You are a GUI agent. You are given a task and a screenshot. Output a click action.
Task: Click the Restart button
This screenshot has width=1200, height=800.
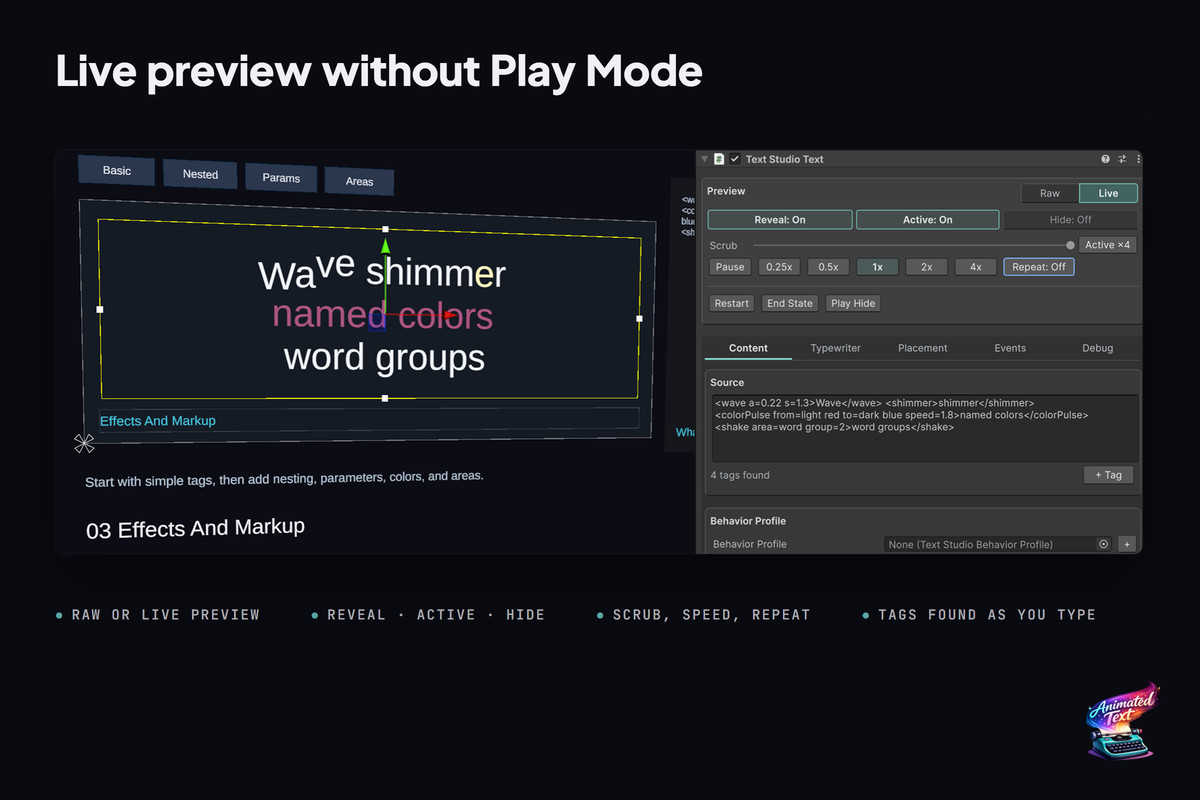tap(732, 303)
